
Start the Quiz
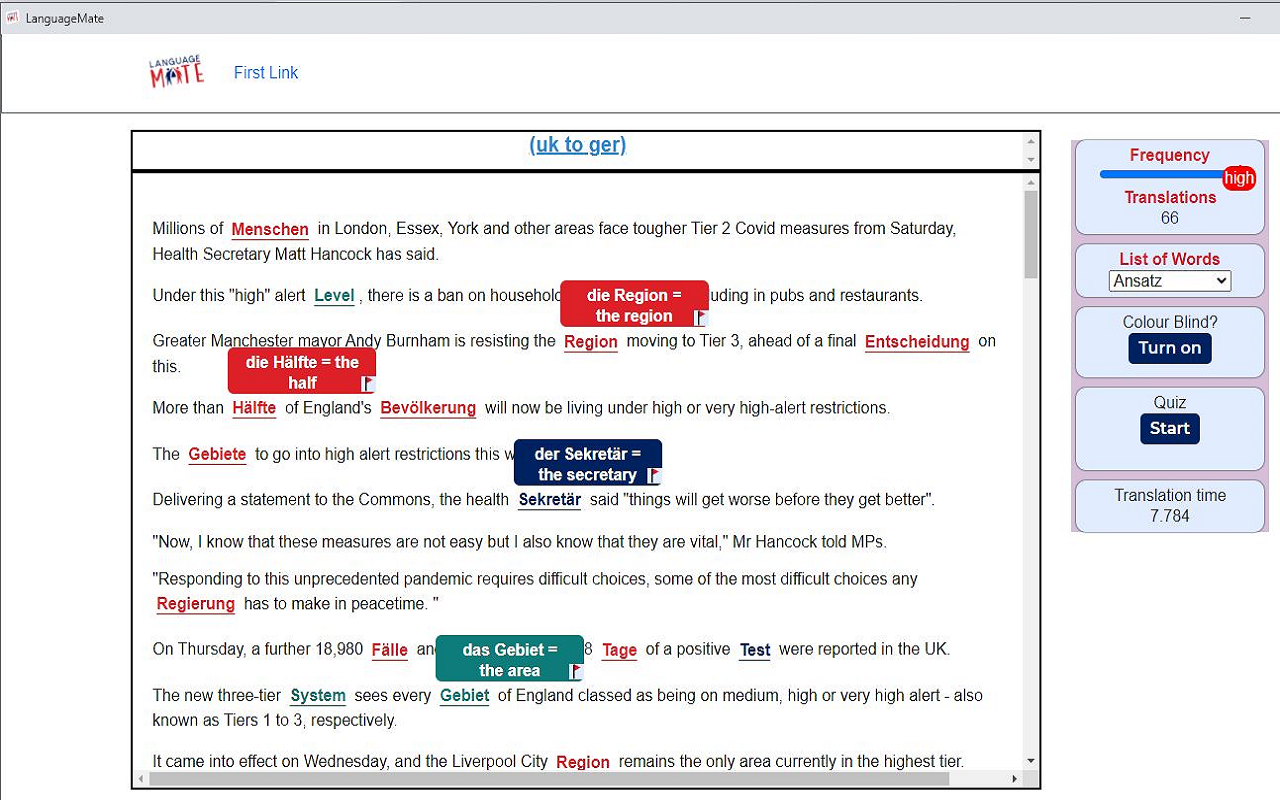click(1170, 428)
